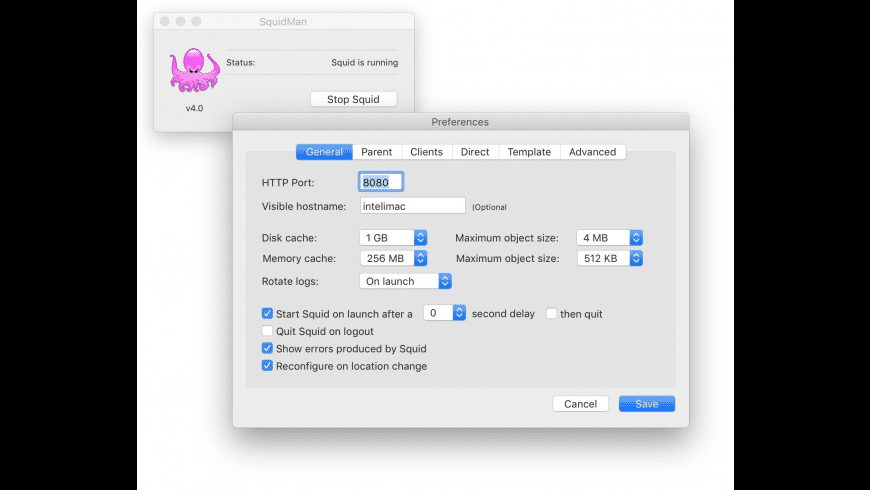Click the pink squid logo in SquidMan window
Screen dimensions: 870x490
tap(194, 70)
